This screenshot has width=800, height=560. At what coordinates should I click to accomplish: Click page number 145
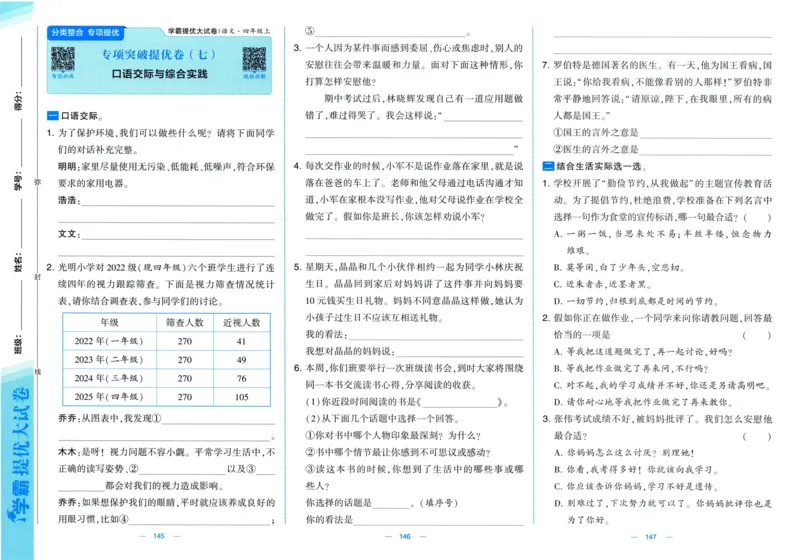coord(159,536)
